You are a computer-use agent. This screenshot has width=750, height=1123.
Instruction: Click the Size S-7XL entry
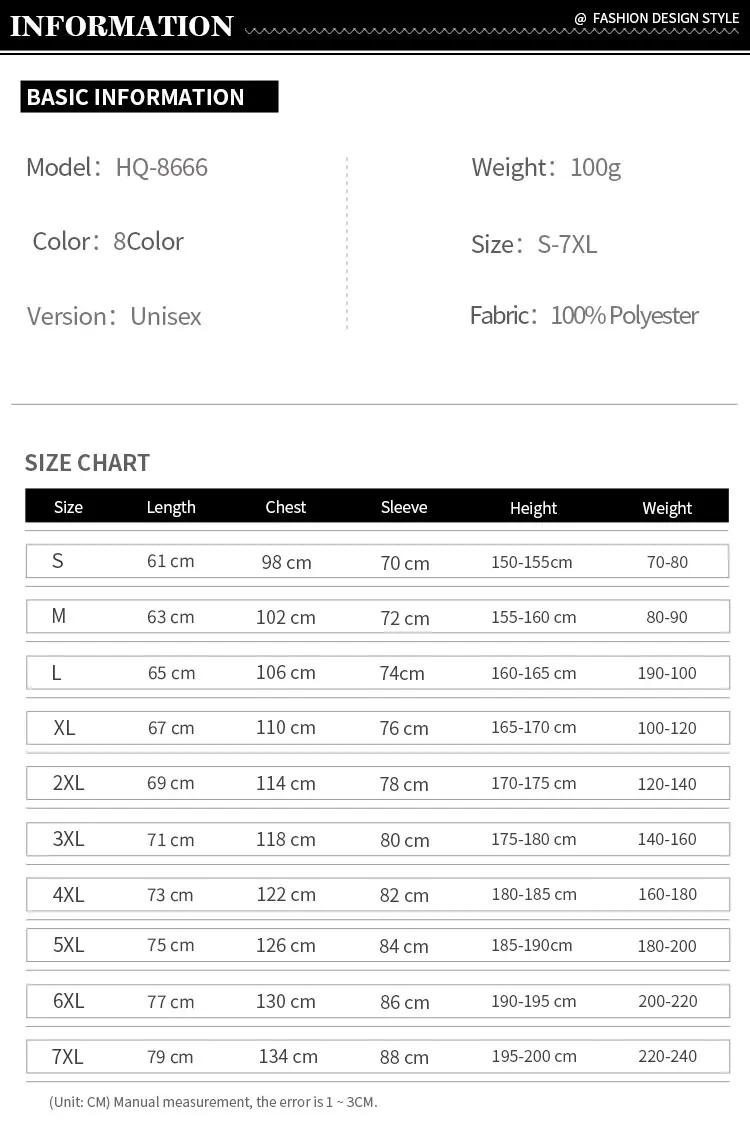534,244
